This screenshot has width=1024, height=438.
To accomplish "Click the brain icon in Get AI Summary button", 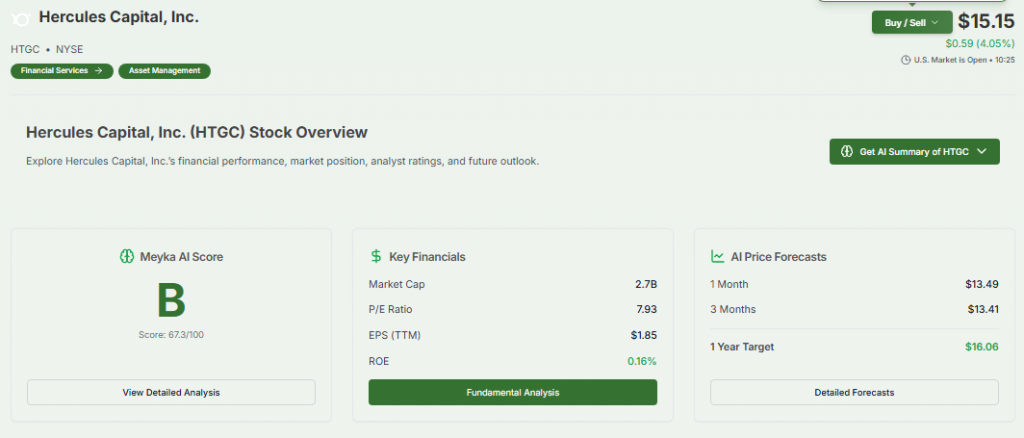I will 847,151.
